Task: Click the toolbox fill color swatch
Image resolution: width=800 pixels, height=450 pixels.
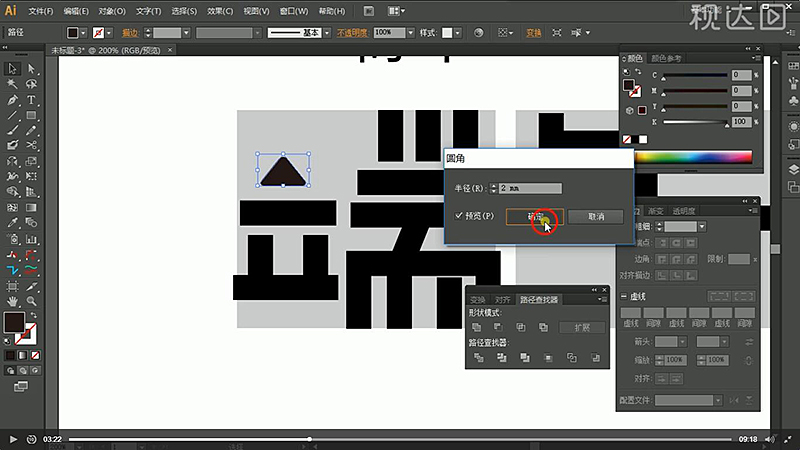Action: coord(14,322)
